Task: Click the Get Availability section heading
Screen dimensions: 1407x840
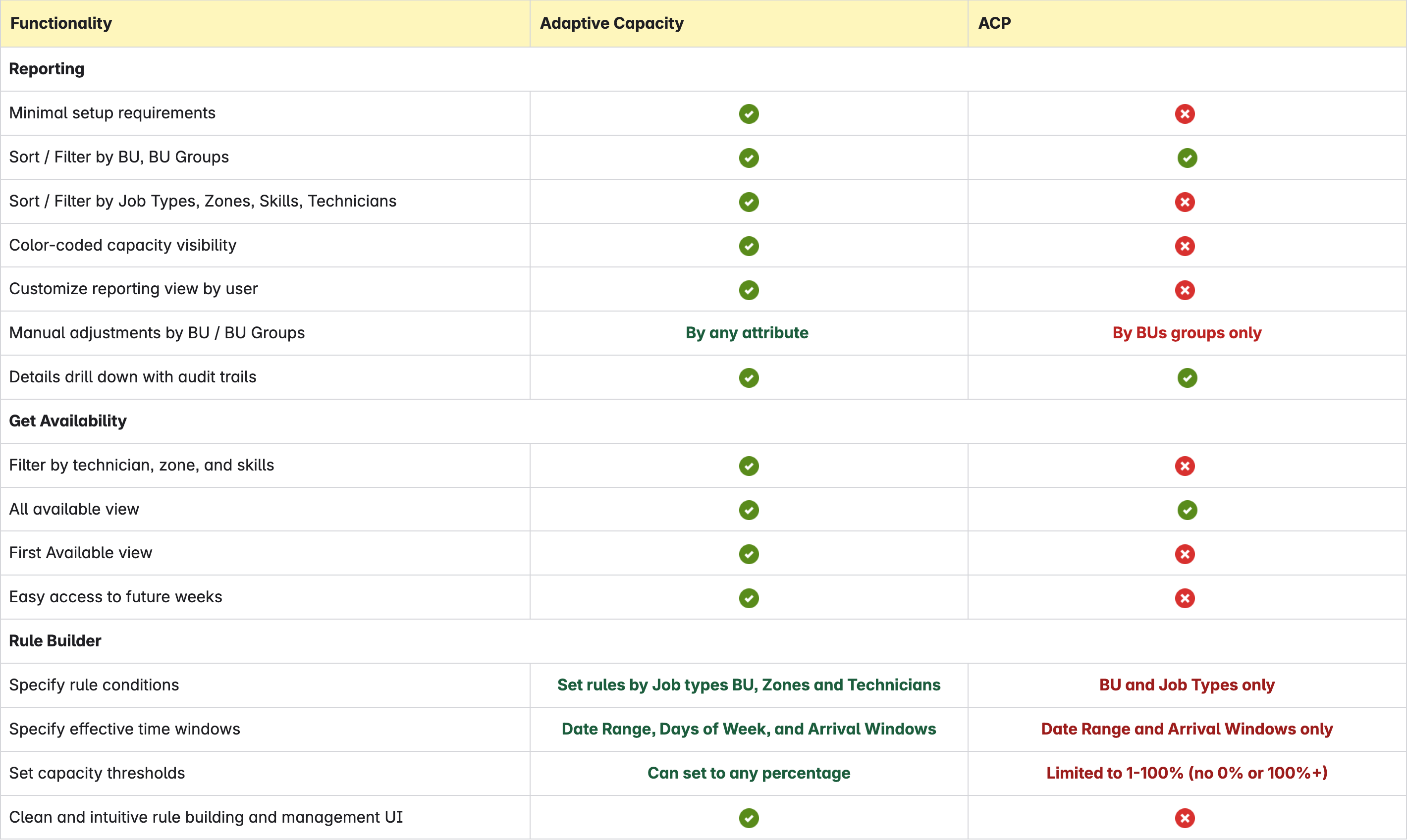Action: [68, 421]
